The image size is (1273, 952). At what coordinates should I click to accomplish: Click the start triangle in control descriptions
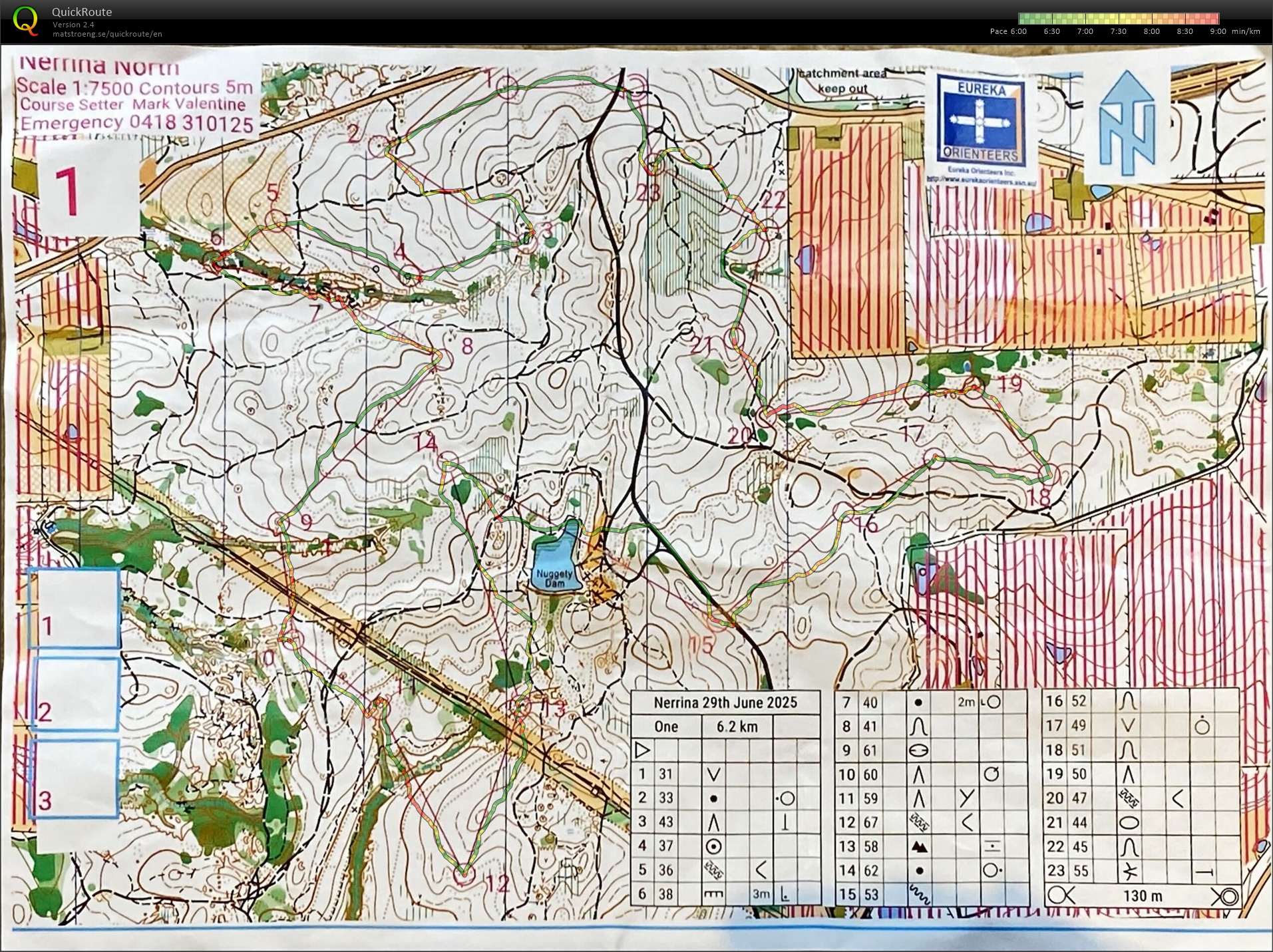point(641,750)
